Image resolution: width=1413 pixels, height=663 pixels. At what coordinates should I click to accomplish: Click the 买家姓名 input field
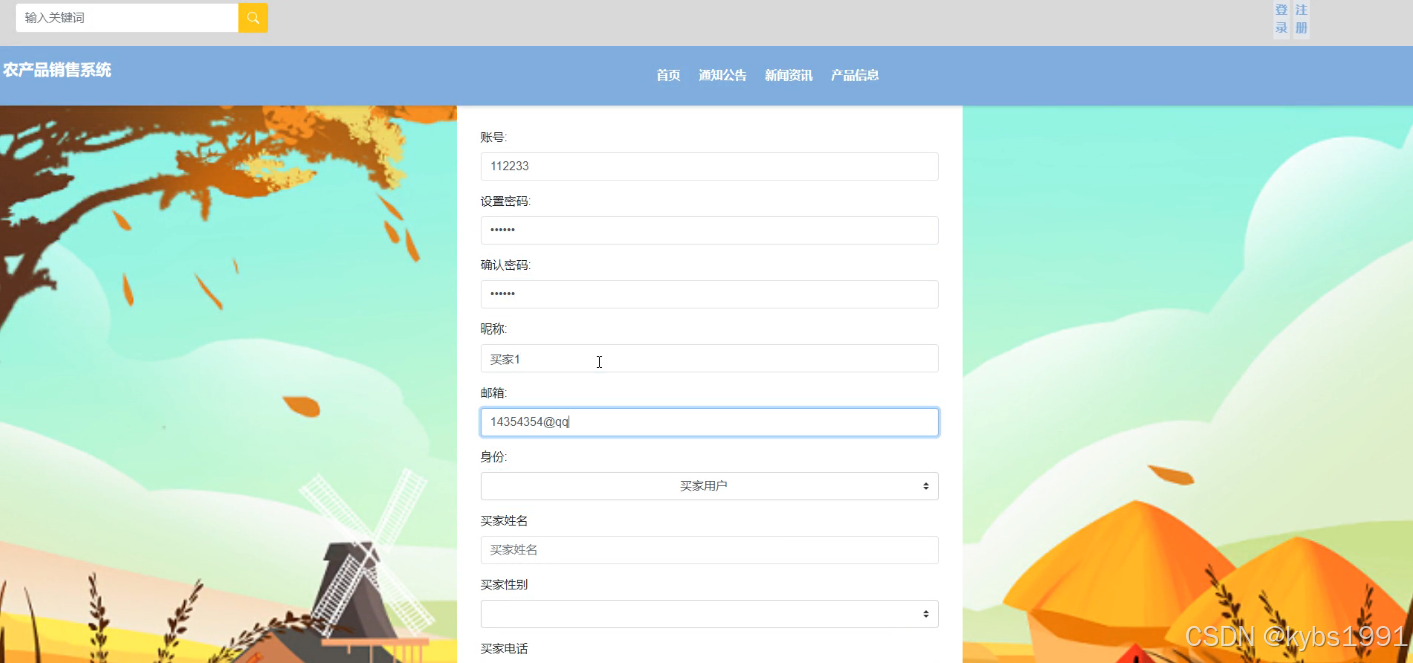tap(709, 550)
